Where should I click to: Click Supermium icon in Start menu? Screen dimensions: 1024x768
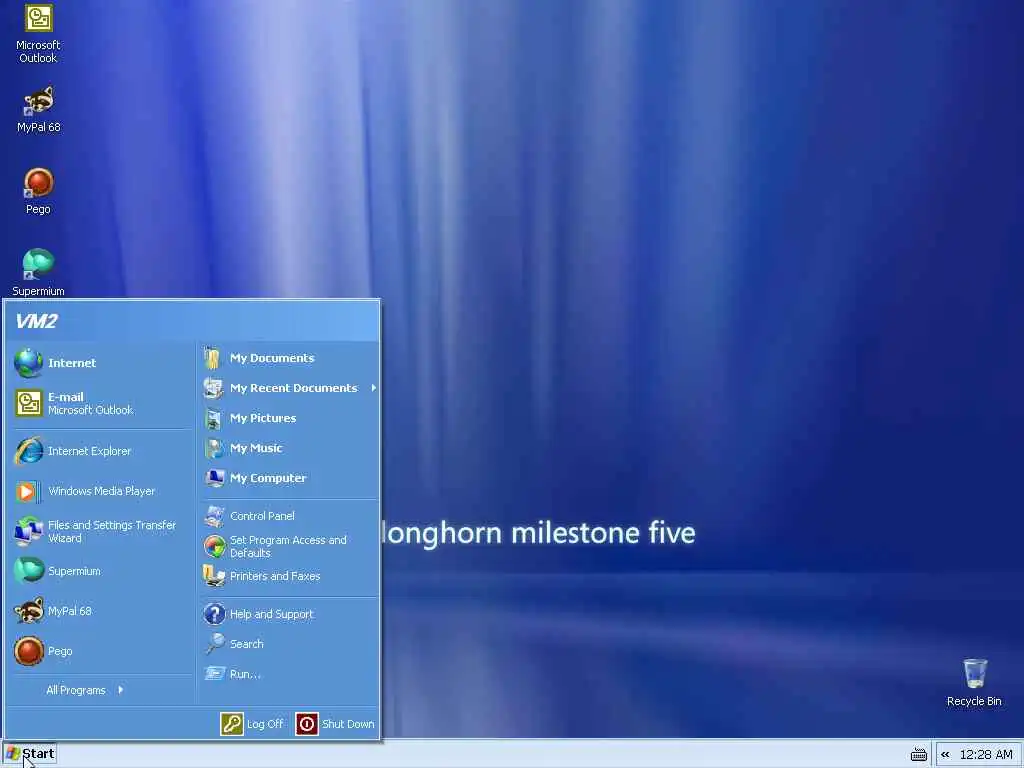(x=29, y=571)
